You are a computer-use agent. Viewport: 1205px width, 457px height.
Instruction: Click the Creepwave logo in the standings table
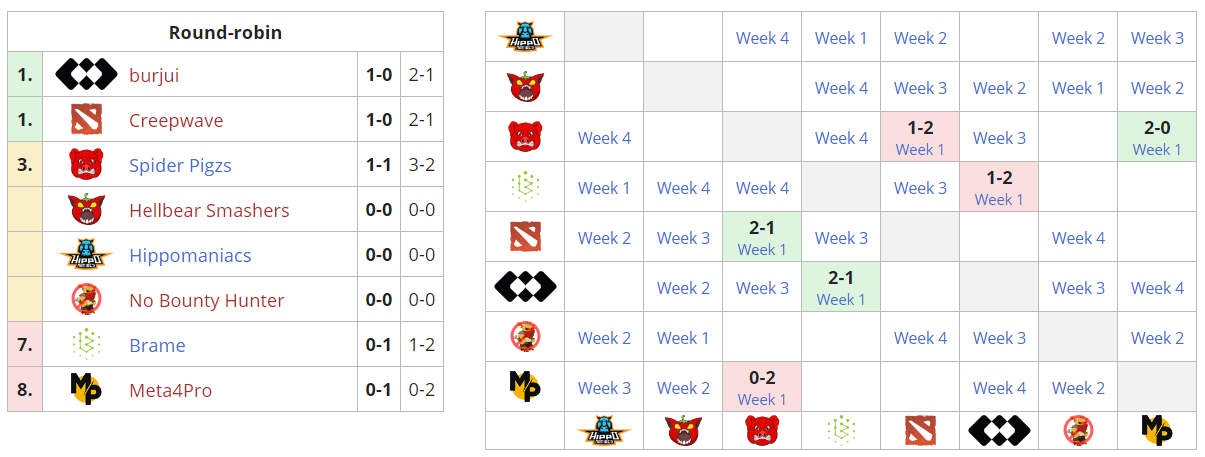(86, 120)
